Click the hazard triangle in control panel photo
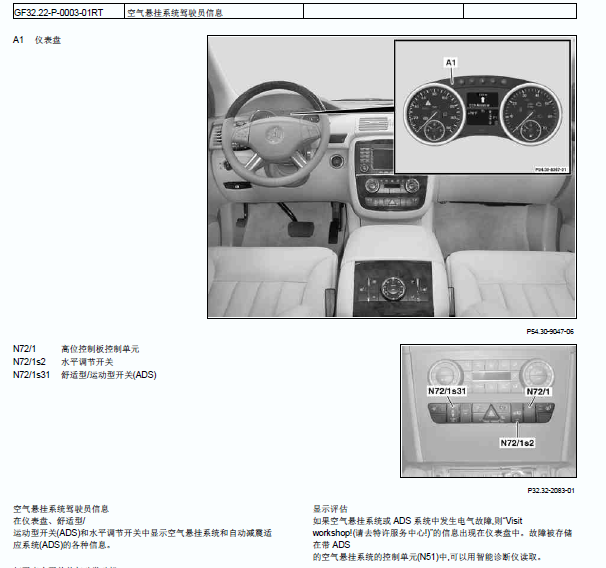This screenshot has width=606, height=568. (x=491, y=414)
